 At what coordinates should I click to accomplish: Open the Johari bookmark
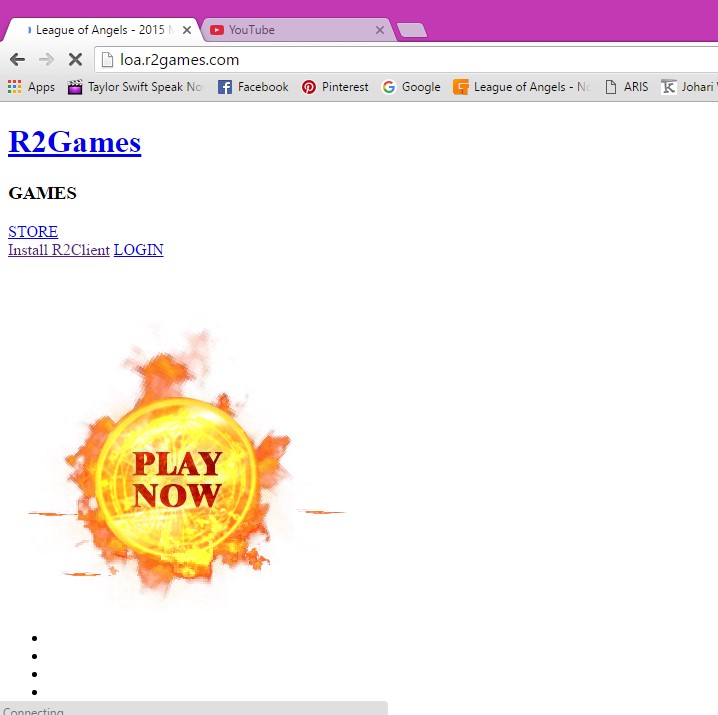[689, 87]
